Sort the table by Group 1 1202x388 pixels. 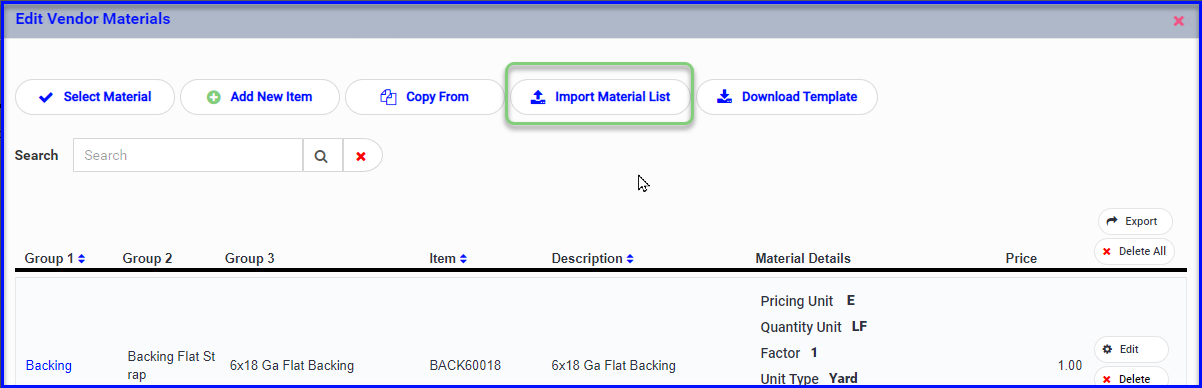(55, 258)
